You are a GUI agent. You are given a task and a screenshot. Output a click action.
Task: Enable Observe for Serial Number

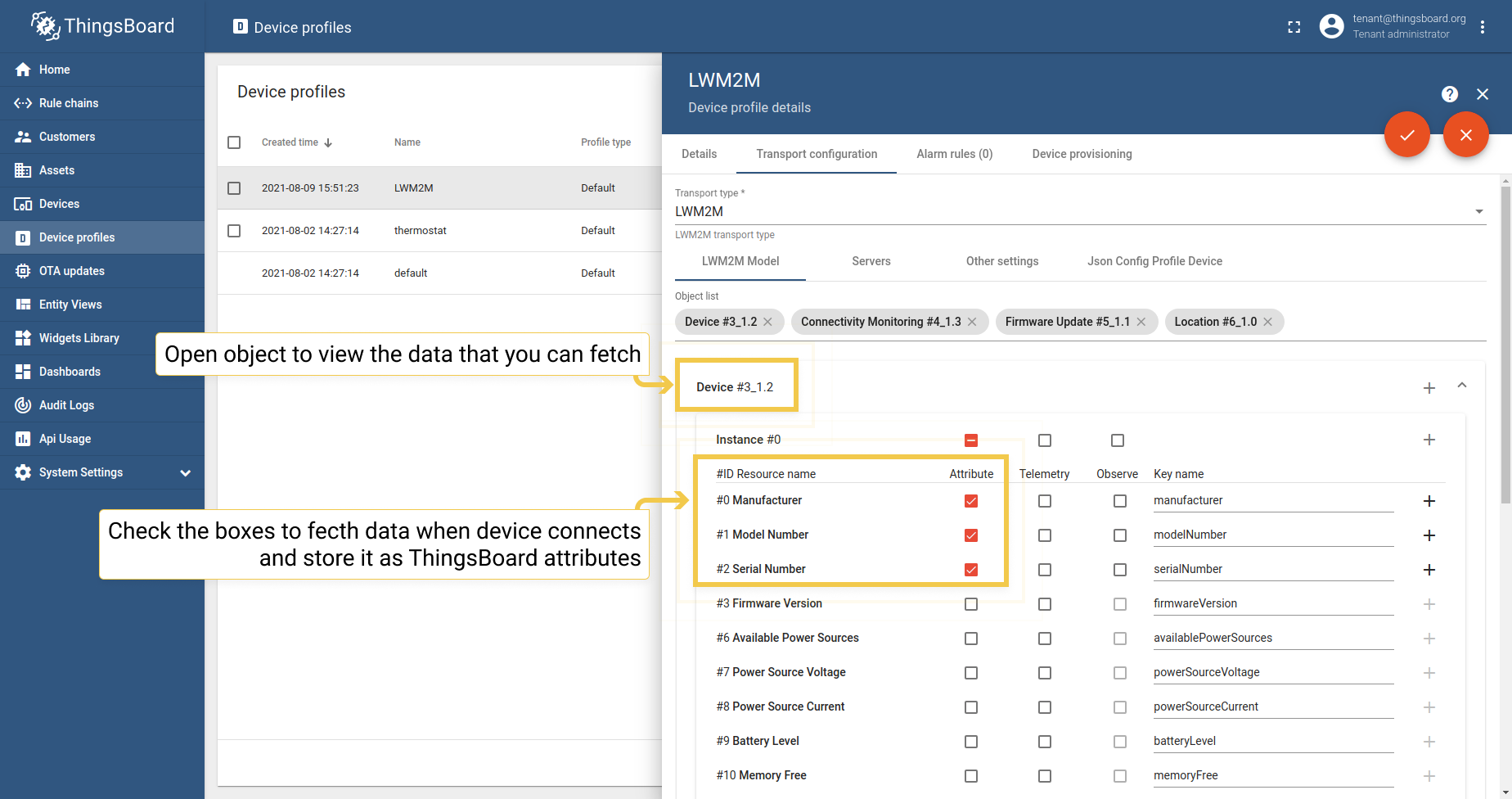(1120, 569)
